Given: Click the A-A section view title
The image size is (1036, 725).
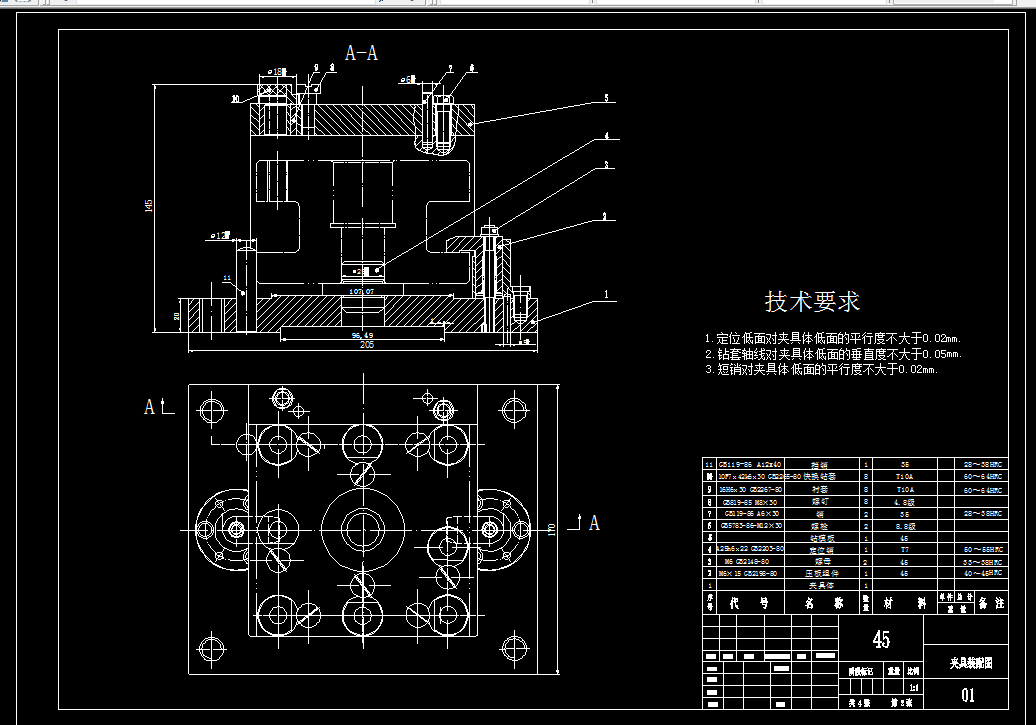Looking at the screenshot, I should click(x=361, y=53).
